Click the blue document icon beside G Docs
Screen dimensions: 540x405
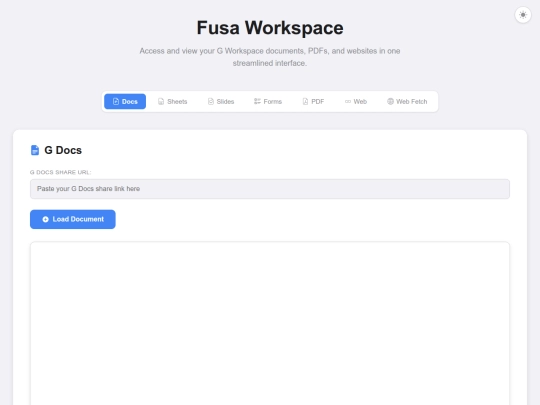[x=35, y=150]
